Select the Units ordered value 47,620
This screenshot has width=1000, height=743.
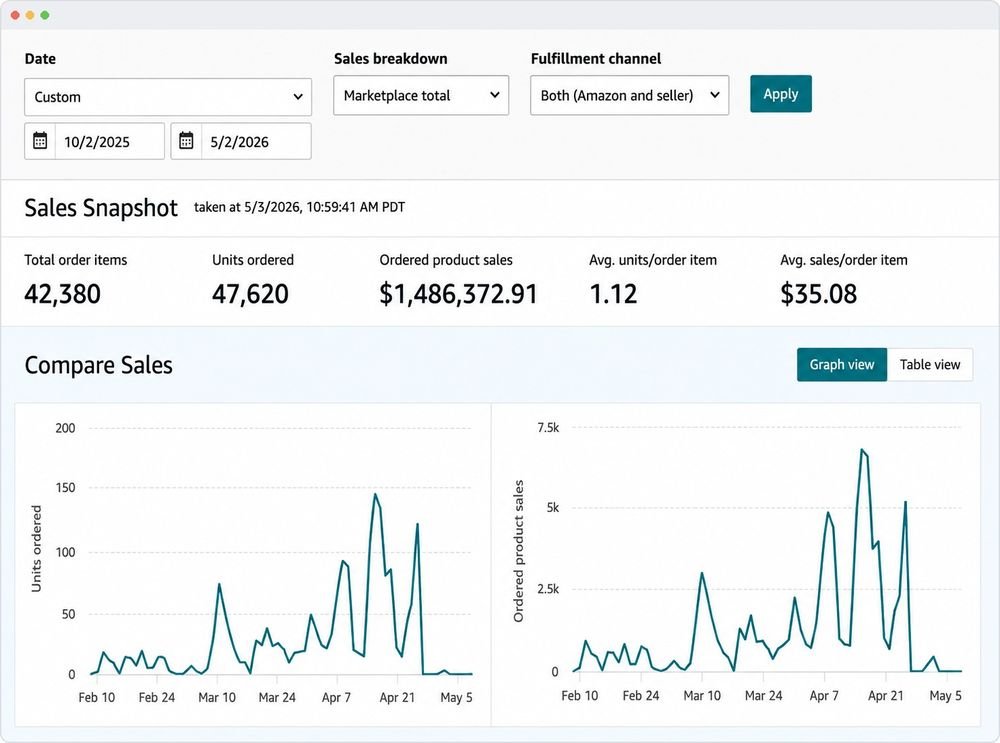tap(251, 294)
